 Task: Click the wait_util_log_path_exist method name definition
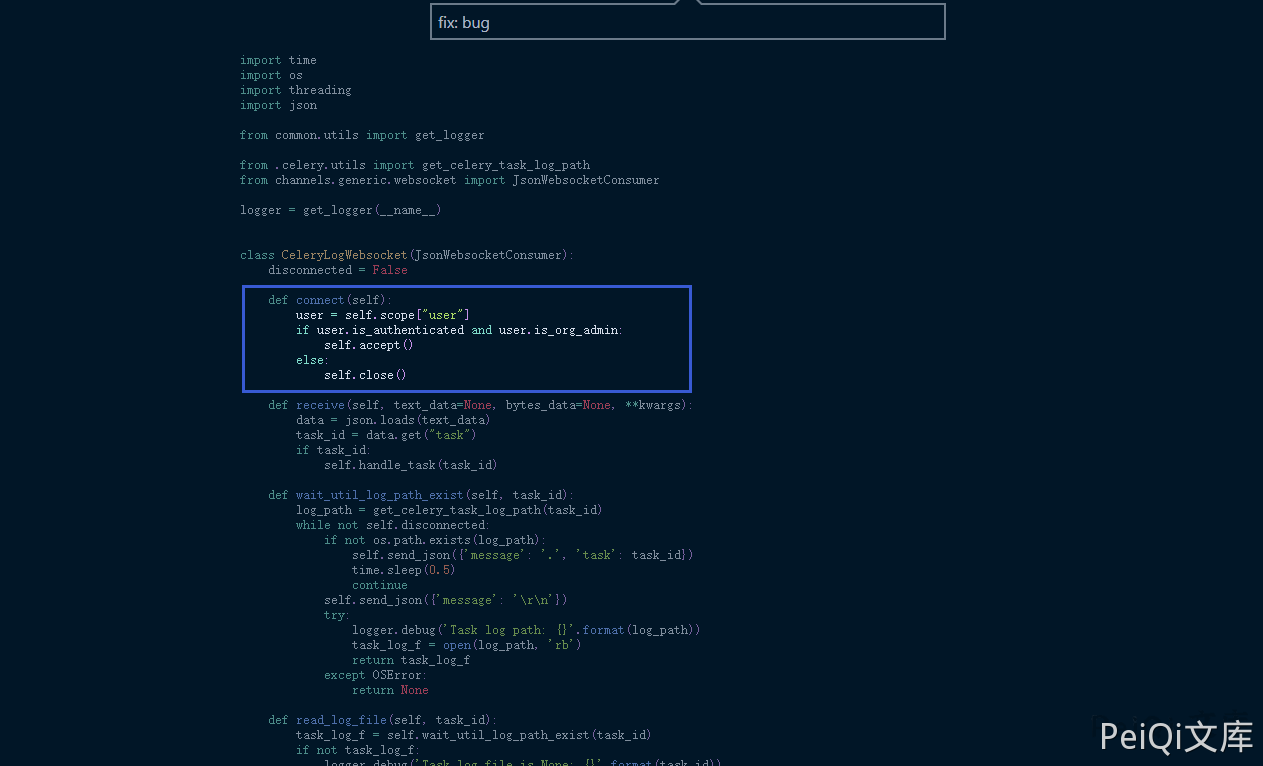(379, 495)
